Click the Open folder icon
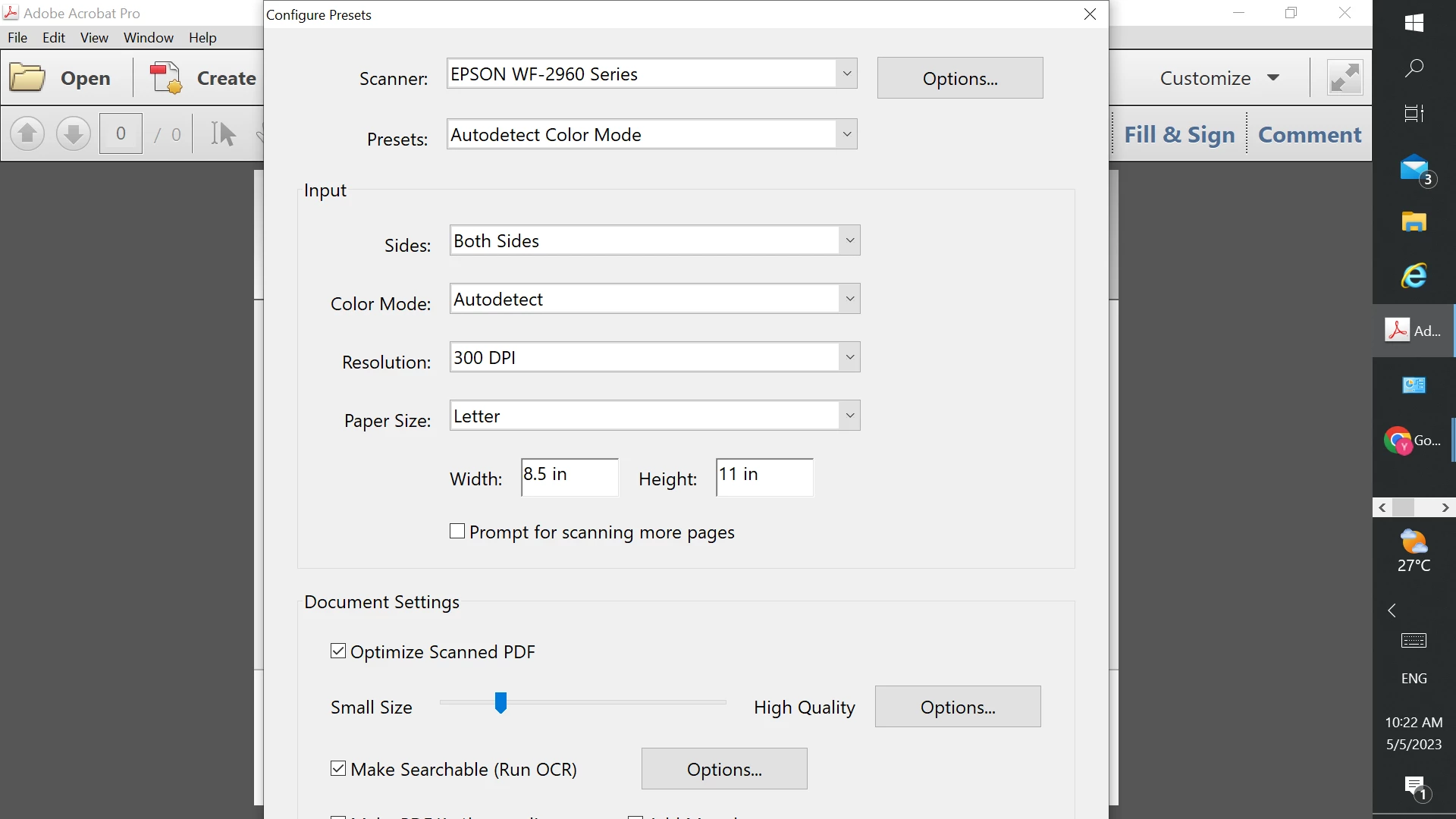Screen dimensions: 1456x819 (28, 78)
